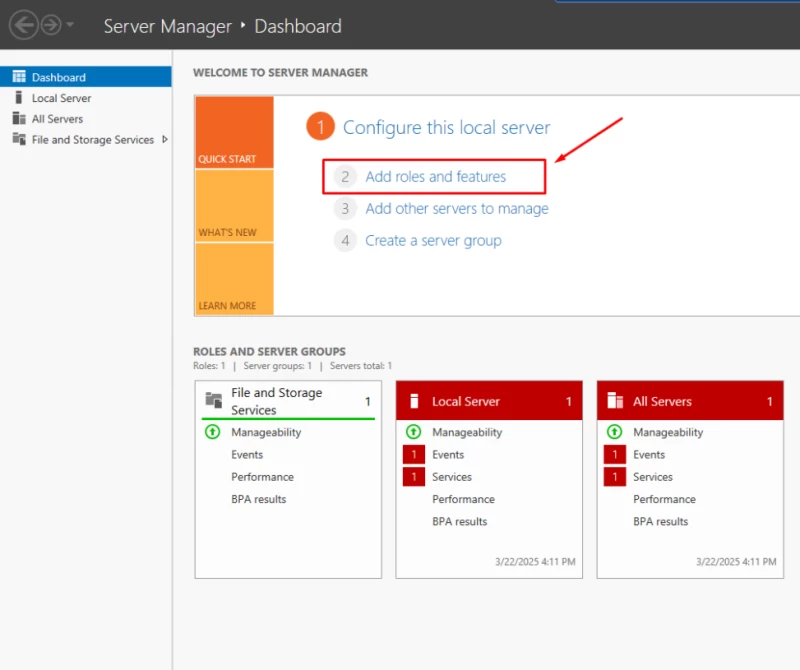Open Services in the Local Server tile
Screen dimensions: 800x670
[452, 477]
